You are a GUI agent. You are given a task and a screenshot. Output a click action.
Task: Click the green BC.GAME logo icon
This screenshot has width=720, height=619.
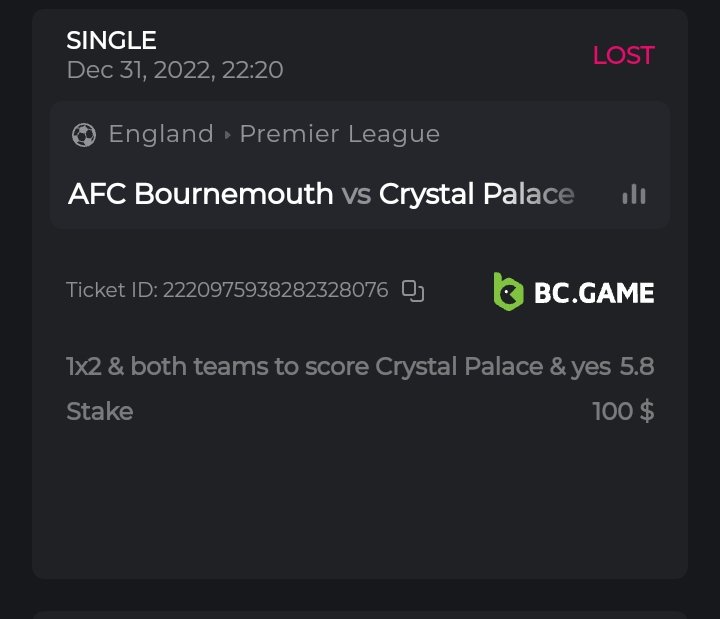click(508, 291)
